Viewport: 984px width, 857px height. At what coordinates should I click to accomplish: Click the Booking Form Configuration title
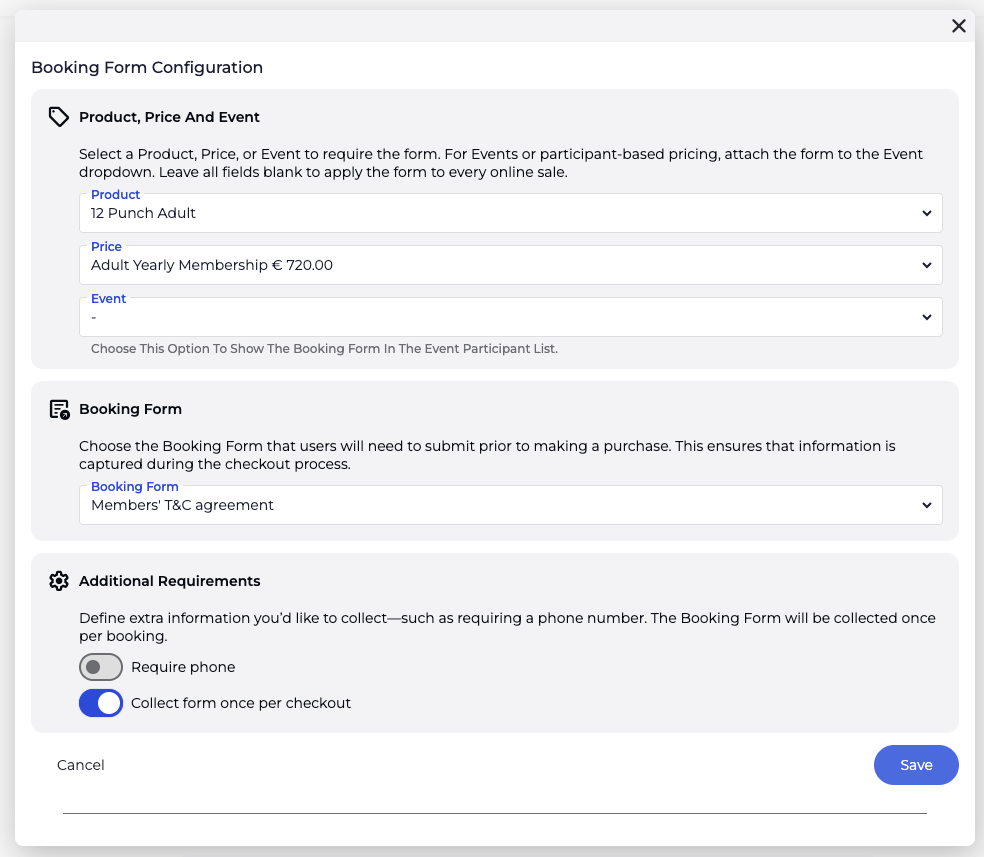click(x=147, y=68)
